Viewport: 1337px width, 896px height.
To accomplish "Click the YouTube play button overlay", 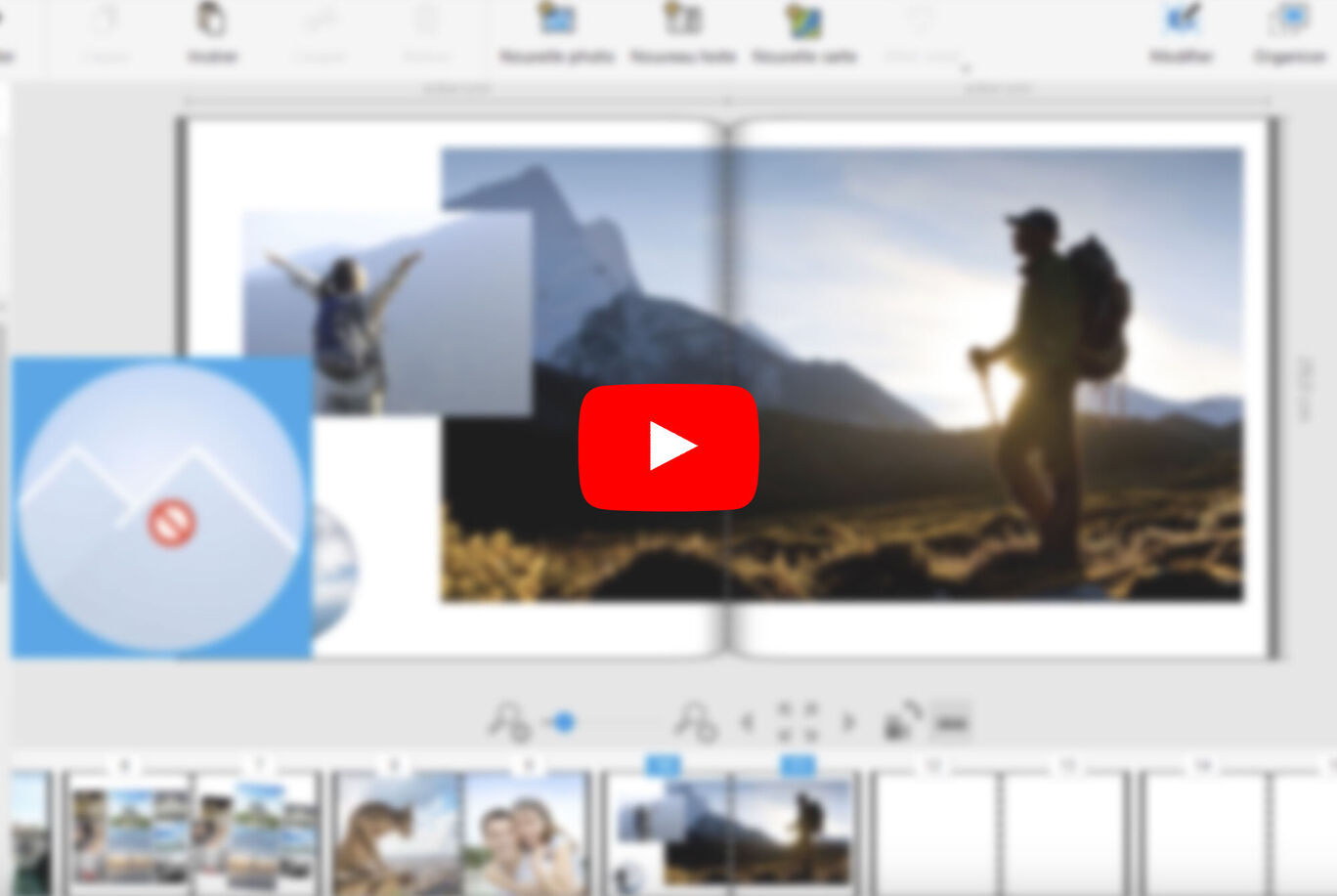I will (668, 447).
